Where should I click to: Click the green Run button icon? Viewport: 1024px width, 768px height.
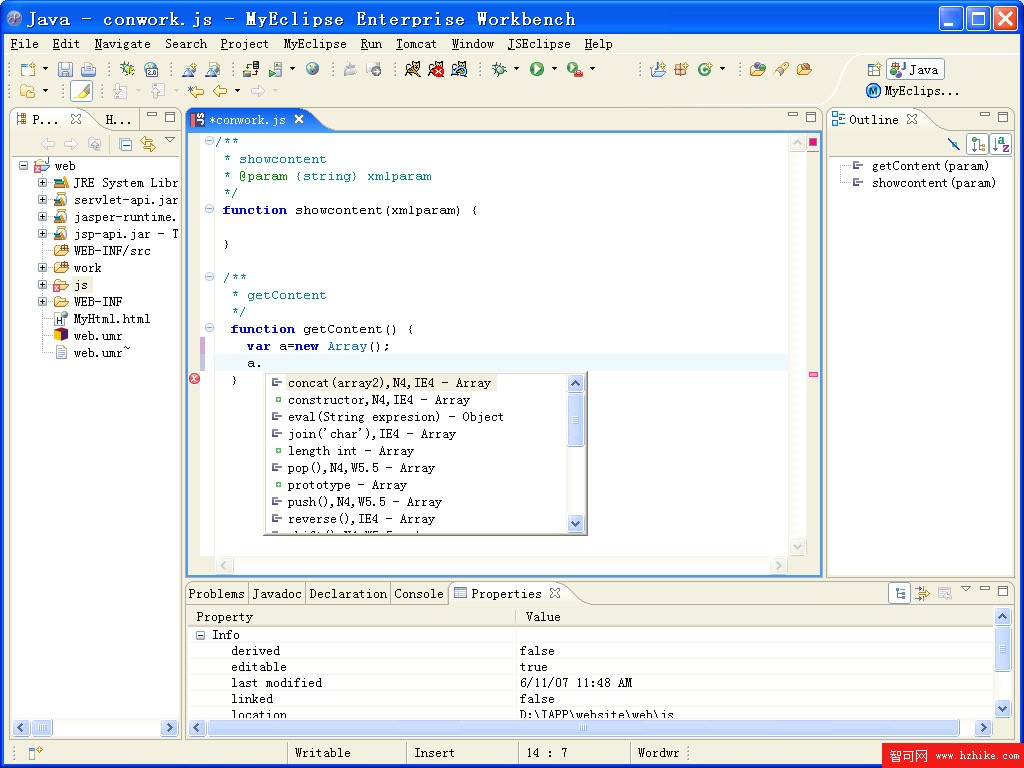pyautogui.click(x=537, y=69)
